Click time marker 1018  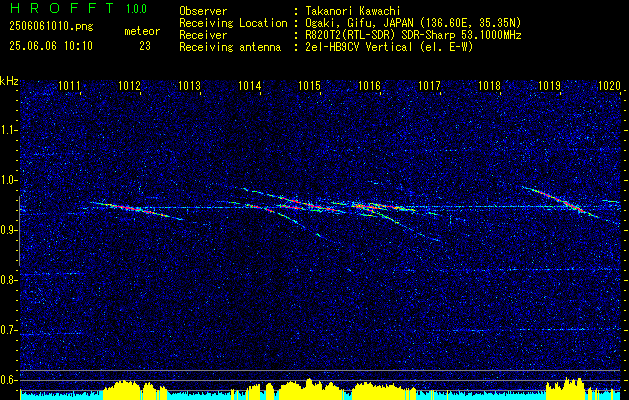pyautogui.click(x=490, y=85)
